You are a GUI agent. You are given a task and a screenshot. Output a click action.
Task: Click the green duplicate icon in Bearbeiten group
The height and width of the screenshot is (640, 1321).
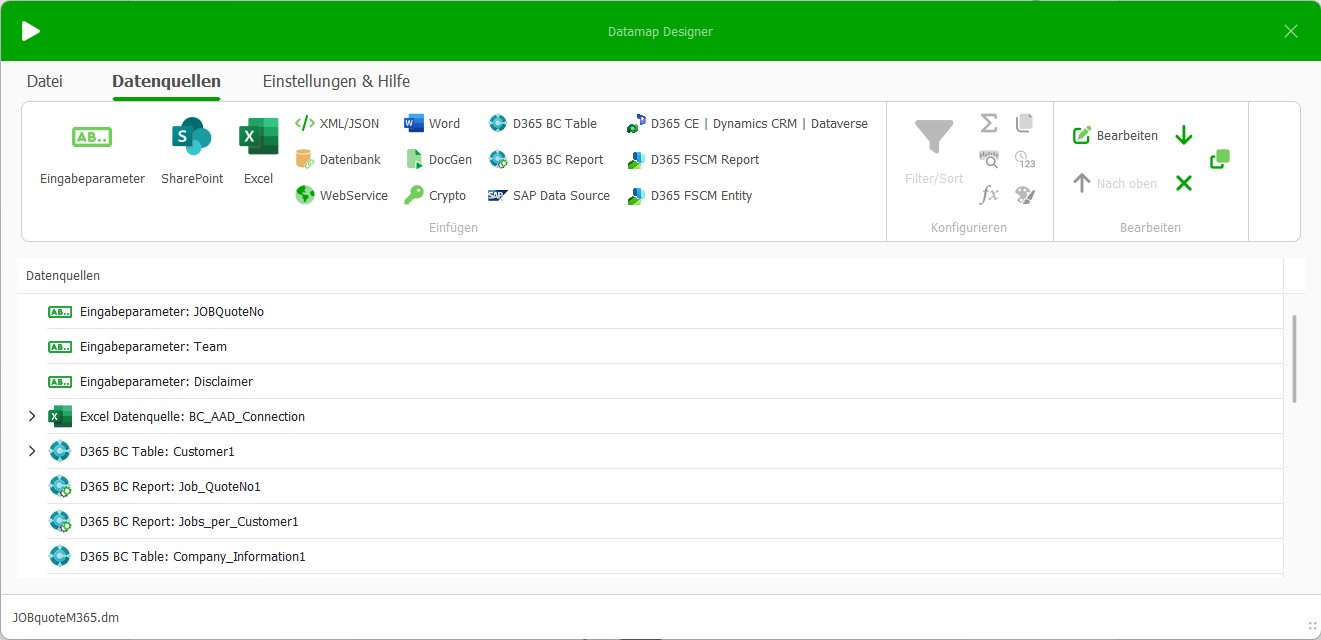(x=1220, y=158)
